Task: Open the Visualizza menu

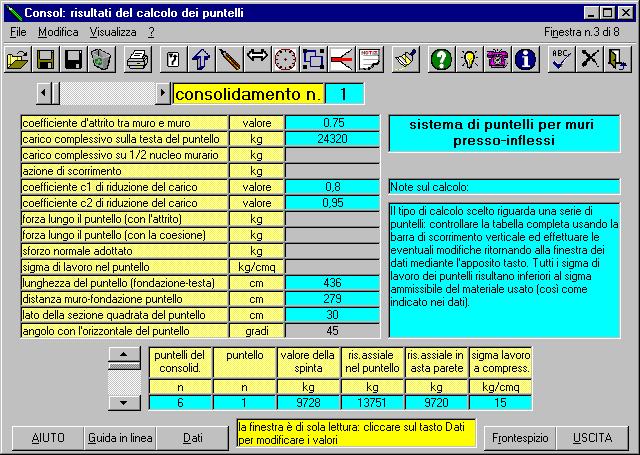Action: coord(113,32)
